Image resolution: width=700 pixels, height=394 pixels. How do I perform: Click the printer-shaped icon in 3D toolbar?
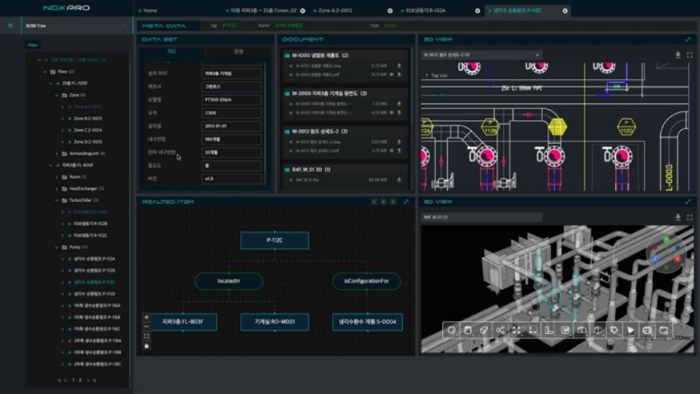click(647, 331)
